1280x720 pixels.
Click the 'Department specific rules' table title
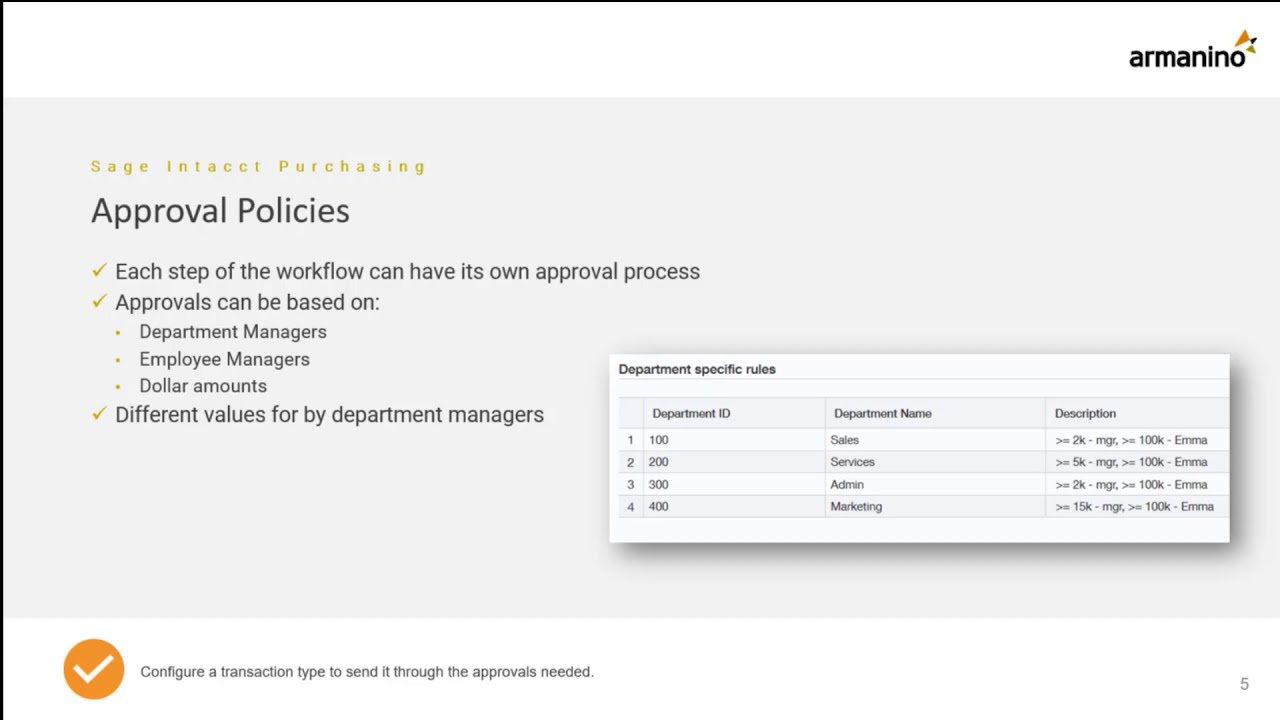click(x=697, y=369)
